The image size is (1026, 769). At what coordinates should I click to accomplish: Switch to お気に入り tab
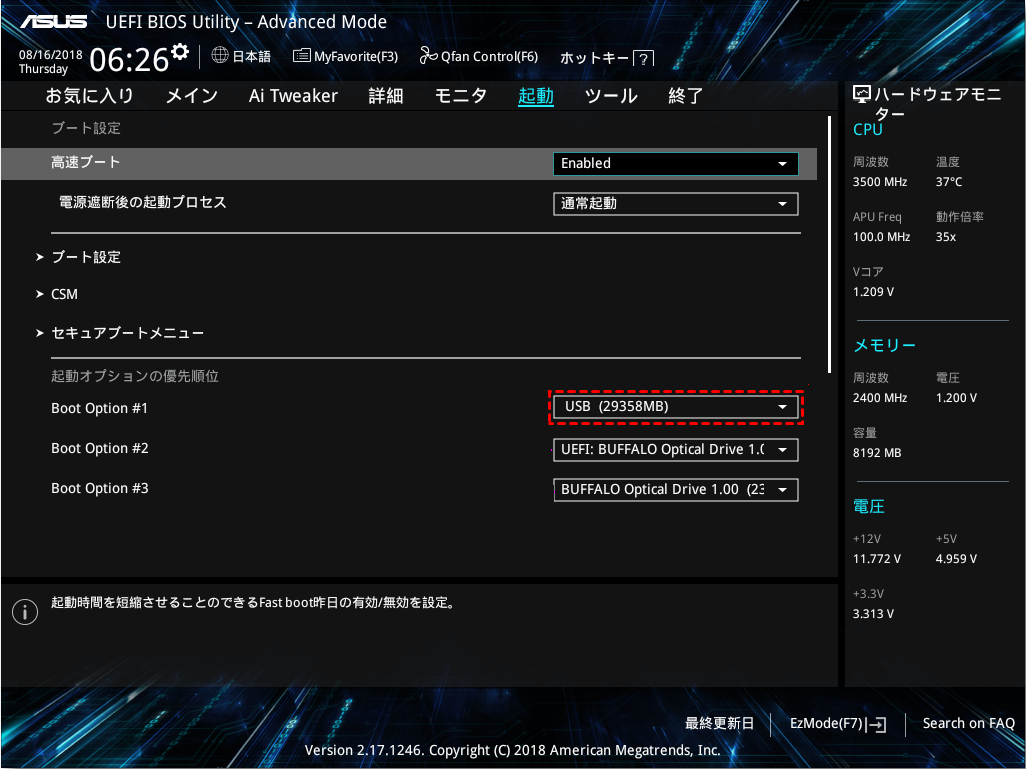90,96
